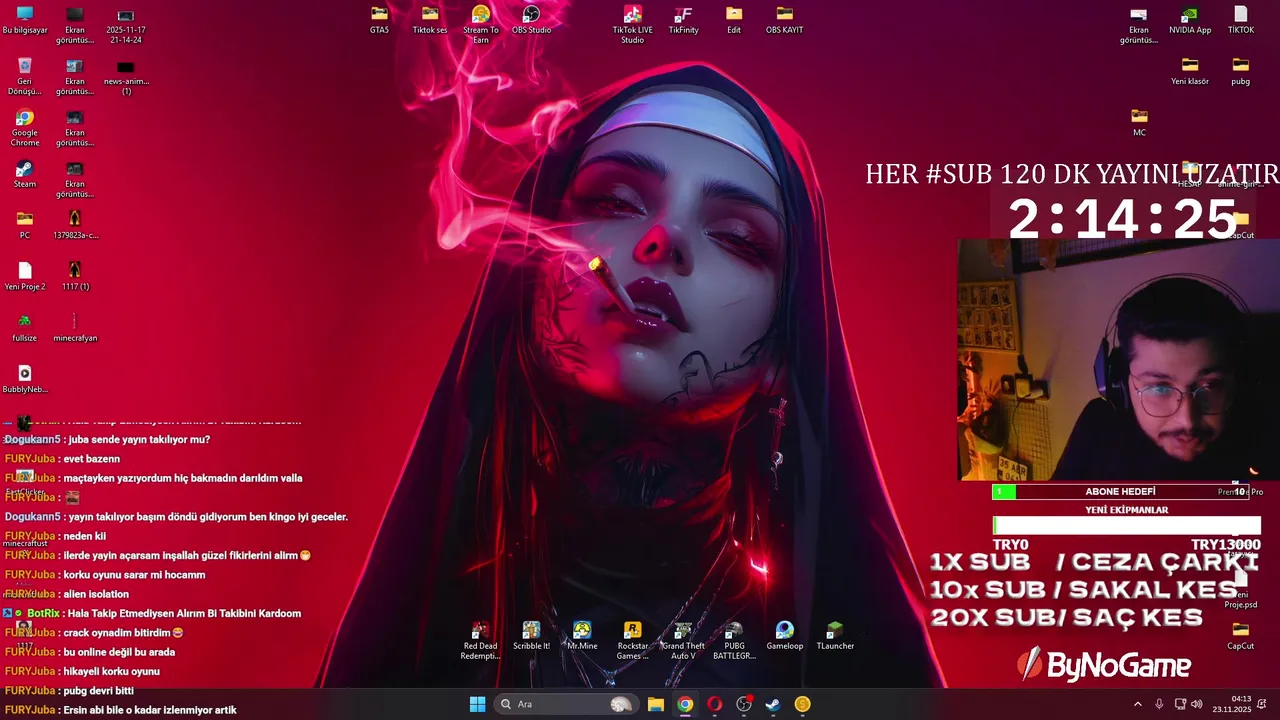Select the Yeni Proje 2 file
Viewport: 1280px width, 720px height.
25,276
